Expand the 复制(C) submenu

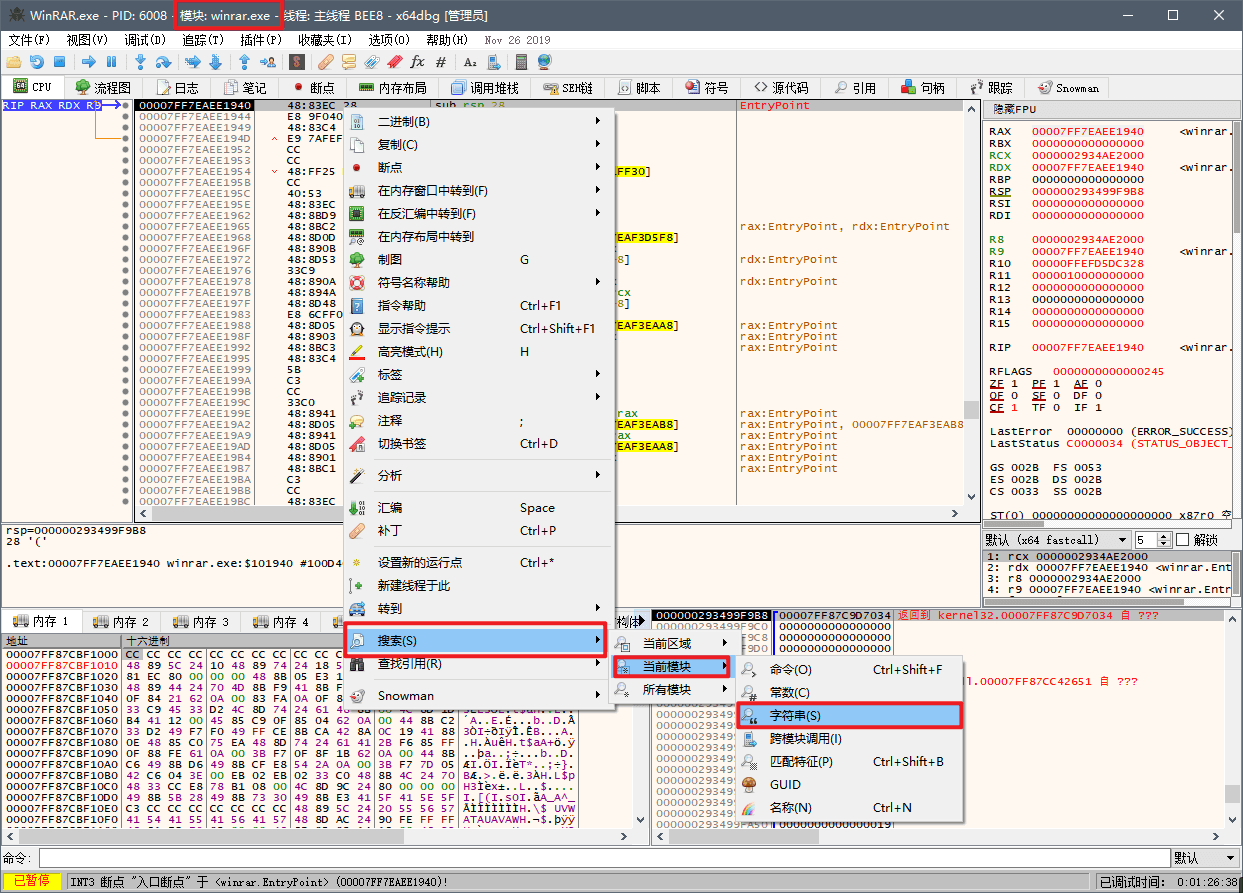(480, 144)
